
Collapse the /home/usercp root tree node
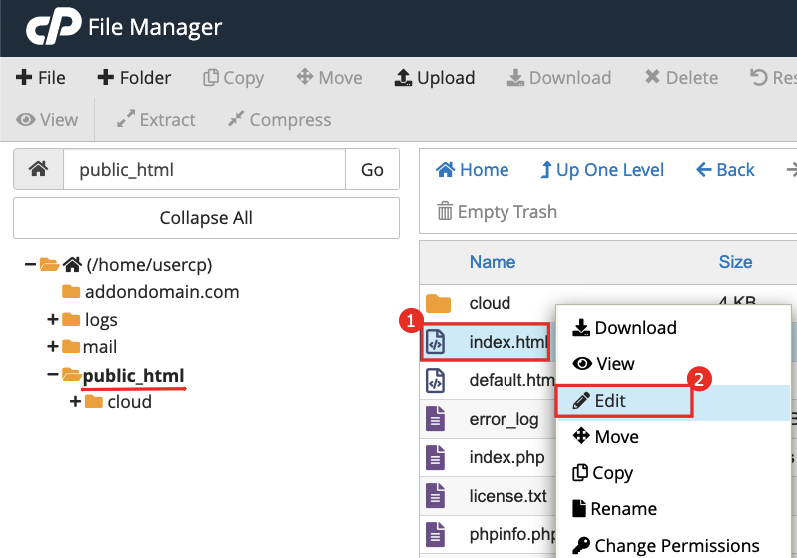(30, 264)
